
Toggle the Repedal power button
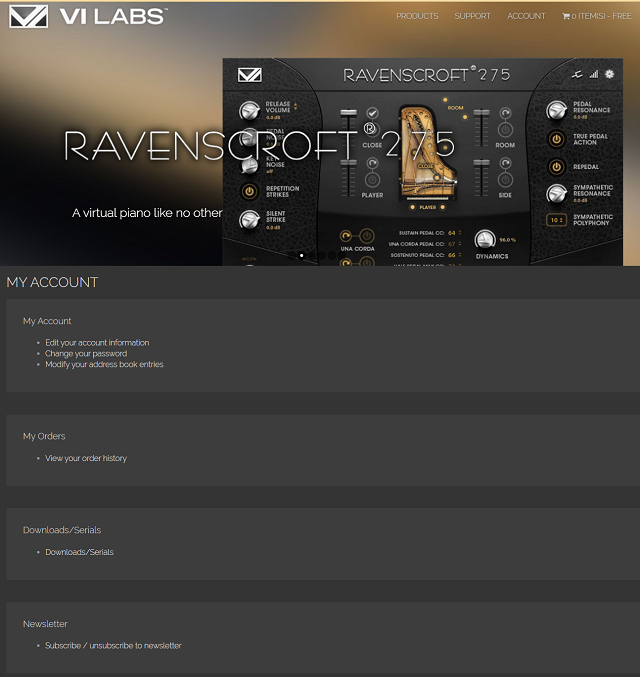(x=556, y=167)
